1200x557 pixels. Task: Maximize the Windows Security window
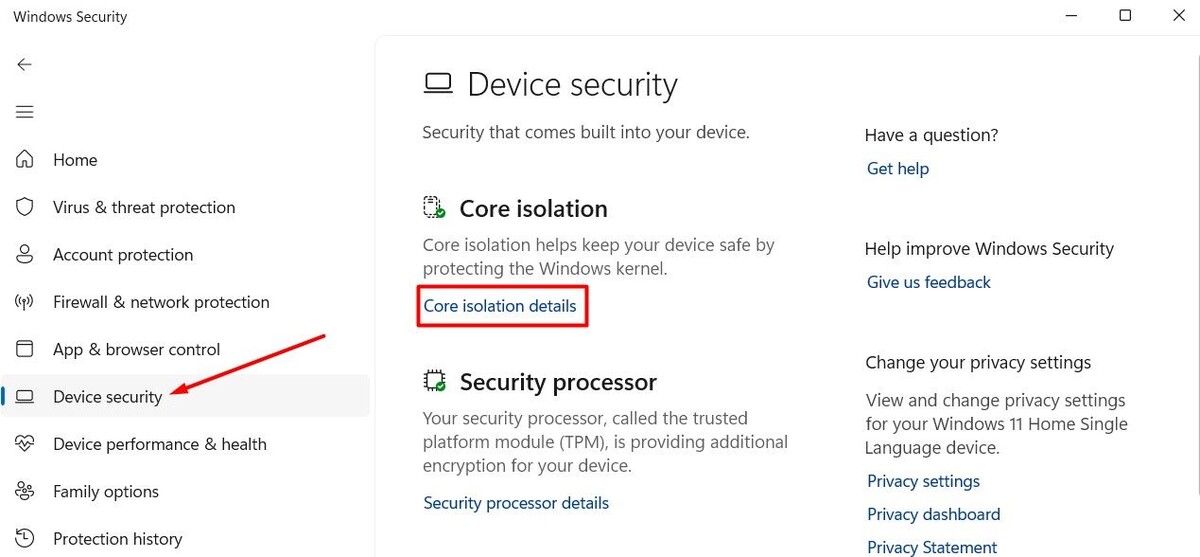[1125, 16]
